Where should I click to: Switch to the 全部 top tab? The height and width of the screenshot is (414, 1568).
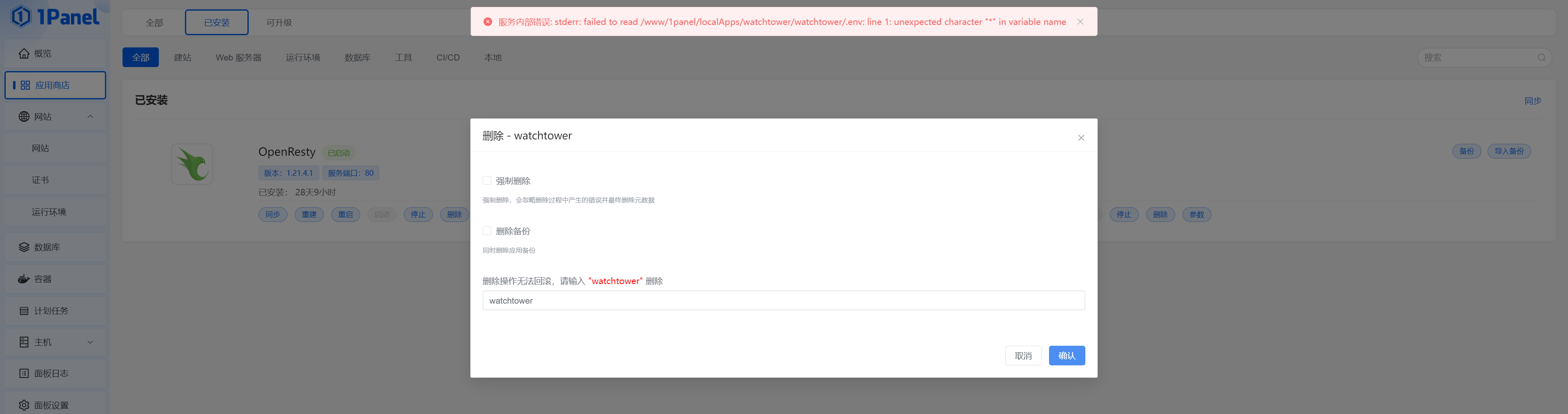coord(155,22)
